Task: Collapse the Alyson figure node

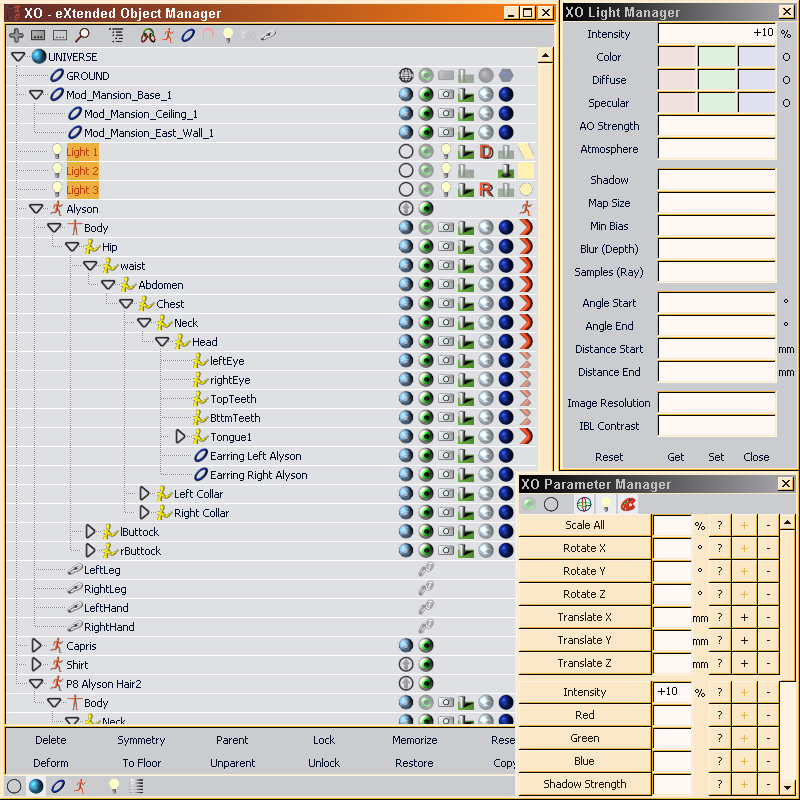Action: tap(36, 208)
